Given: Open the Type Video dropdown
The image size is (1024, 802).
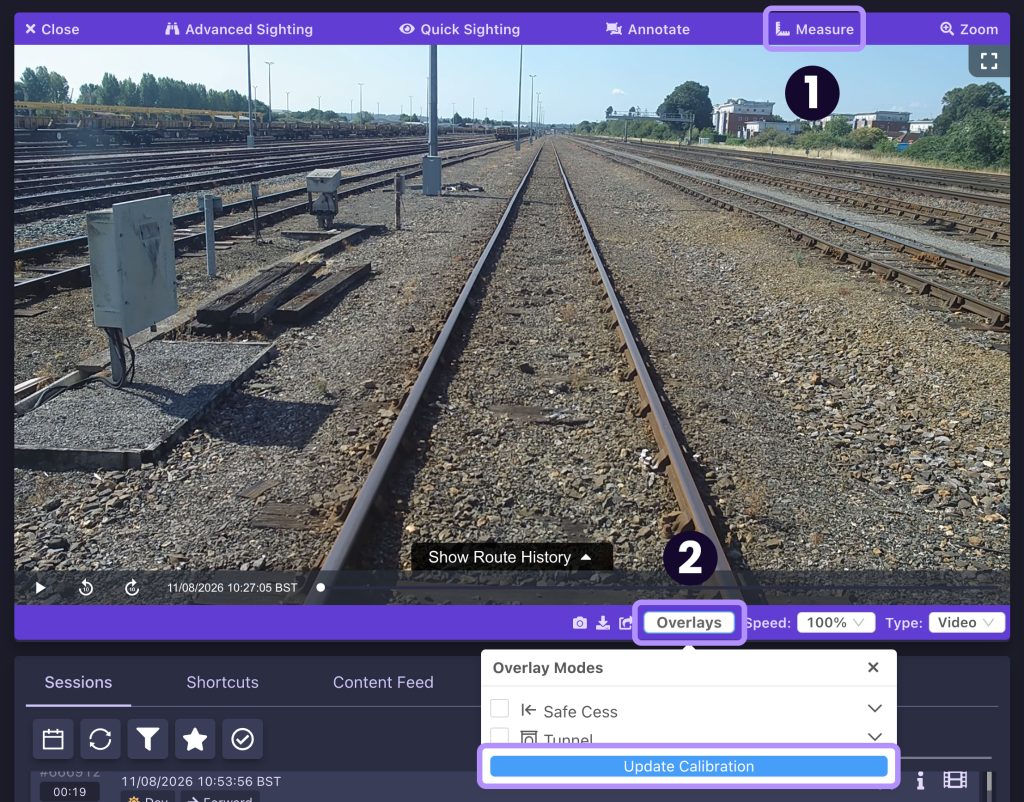Looking at the screenshot, I should [x=967, y=623].
